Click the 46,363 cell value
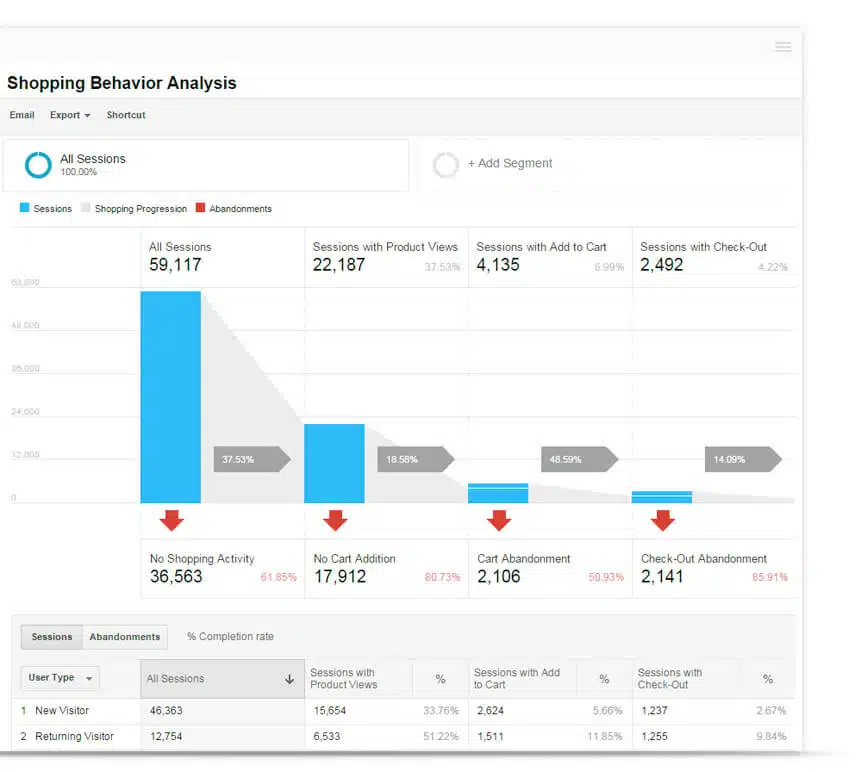Viewport: 859px width, 772px height. [x=166, y=711]
